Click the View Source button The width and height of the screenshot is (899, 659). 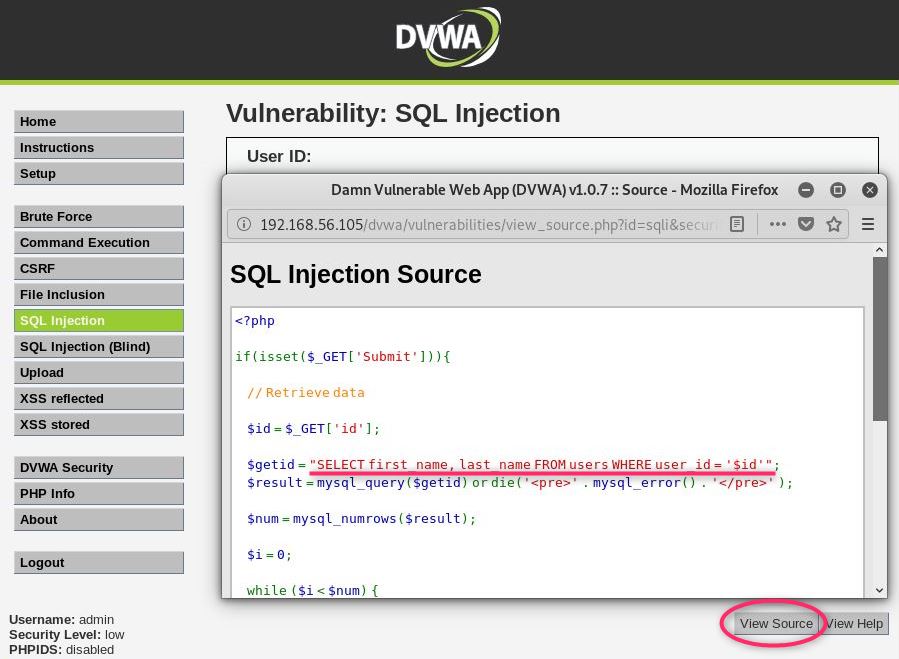pos(776,623)
